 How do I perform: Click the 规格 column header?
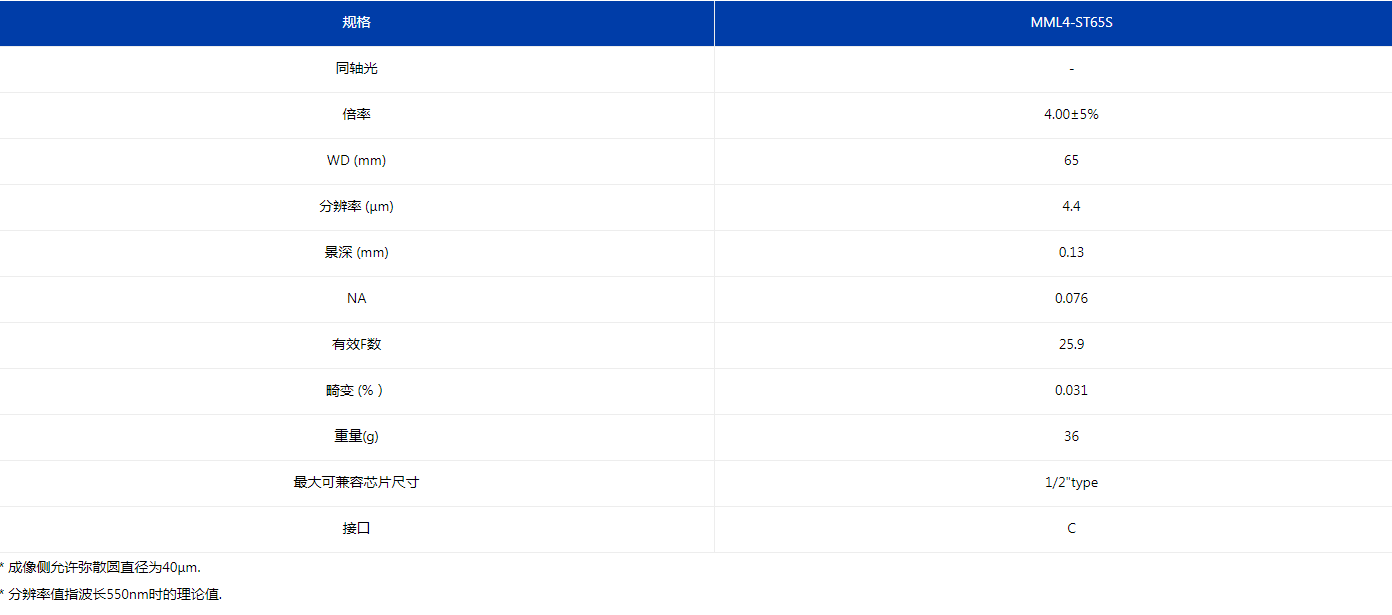point(357,23)
